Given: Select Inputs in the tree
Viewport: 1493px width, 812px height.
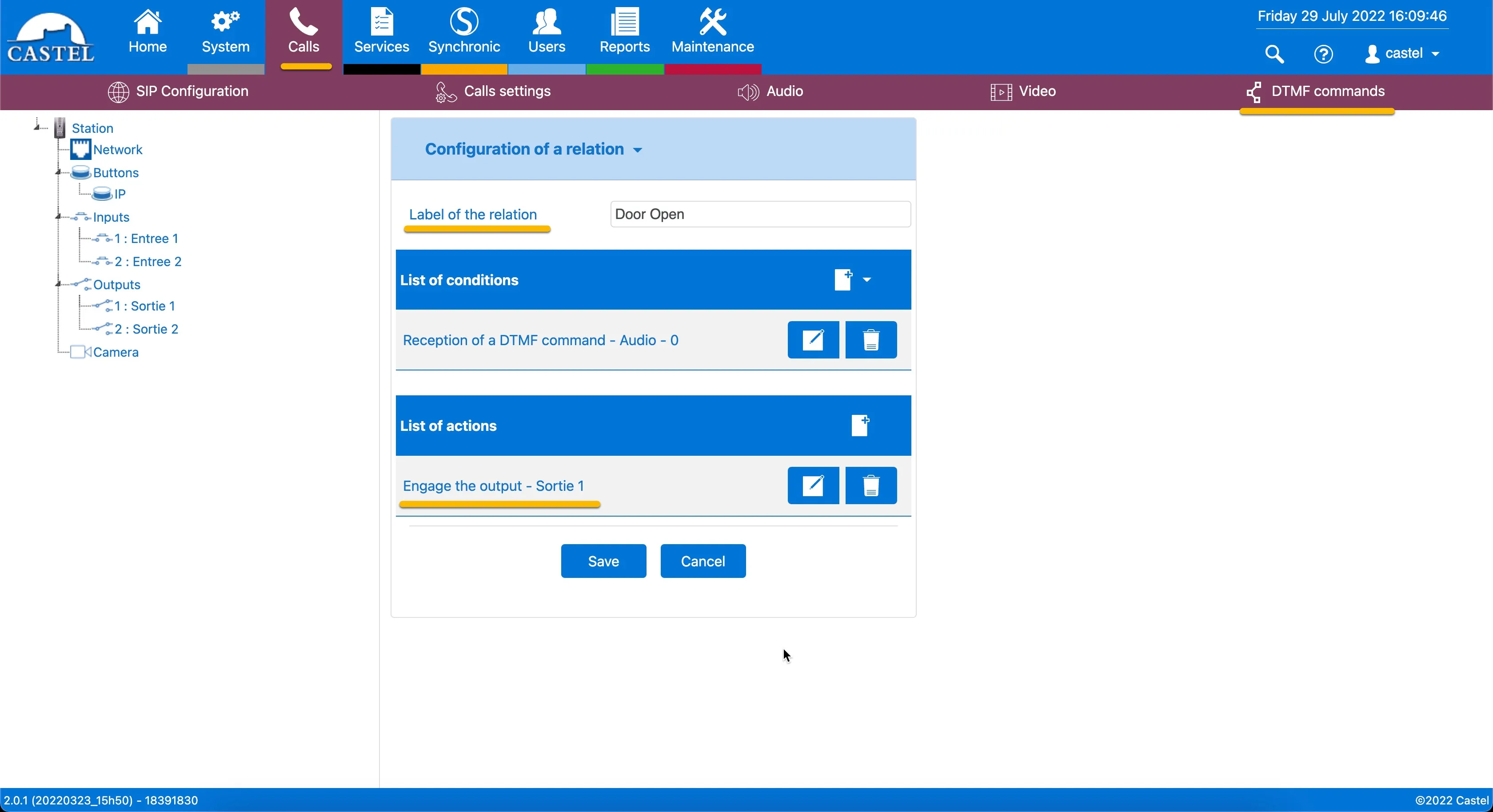Looking at the screenshot, I should coord(111,217).
